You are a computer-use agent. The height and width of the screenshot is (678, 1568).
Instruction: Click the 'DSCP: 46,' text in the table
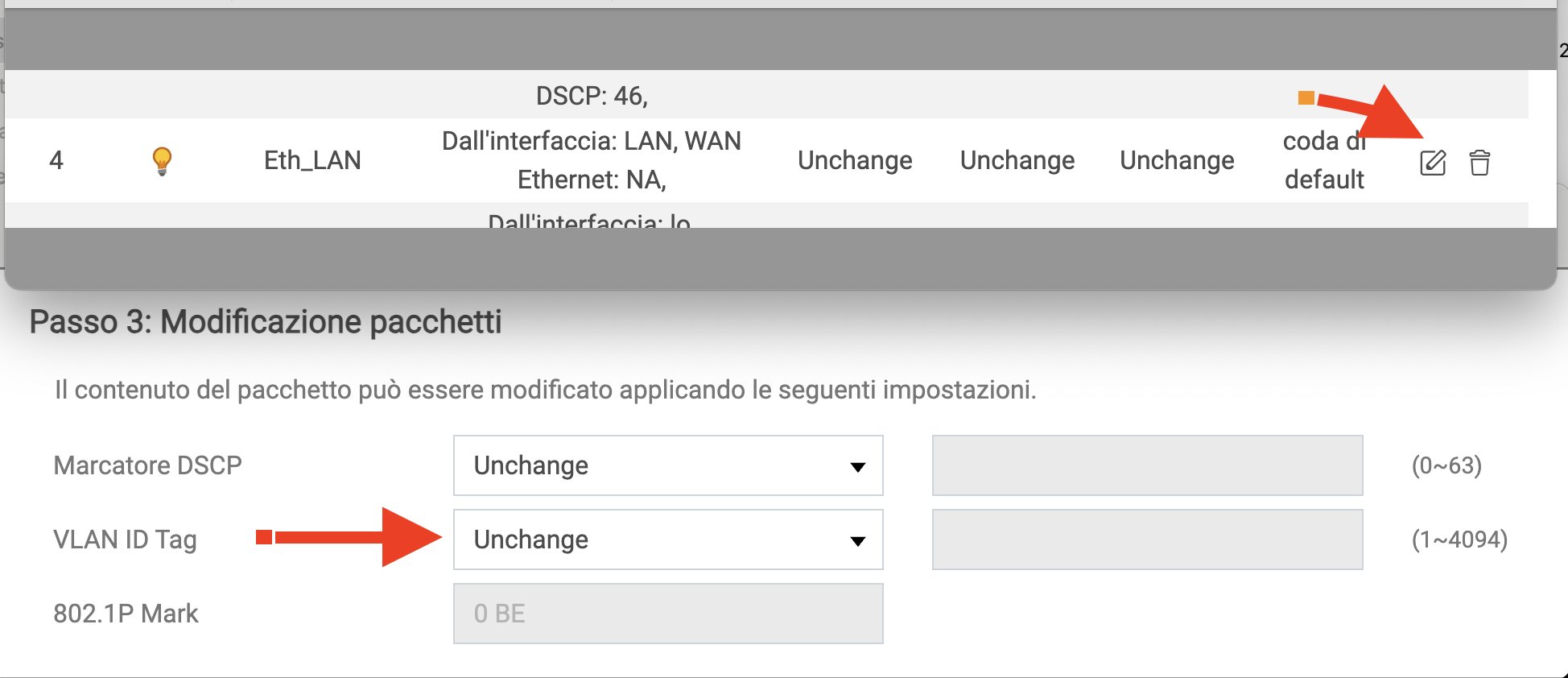(592, 96)
